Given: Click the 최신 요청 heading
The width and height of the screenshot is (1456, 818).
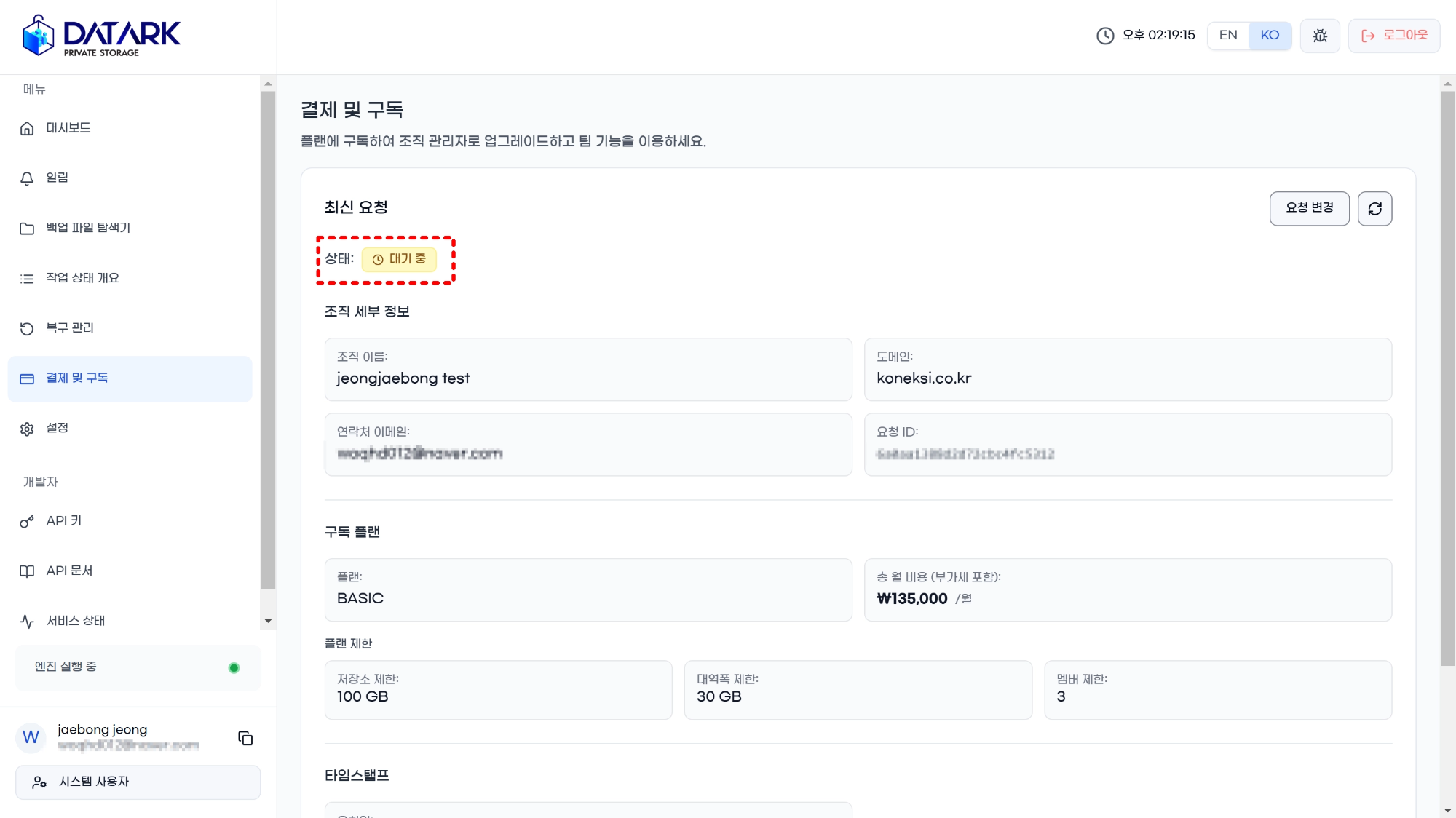Looking at the screenshot, I should click(x=356, y=207).
